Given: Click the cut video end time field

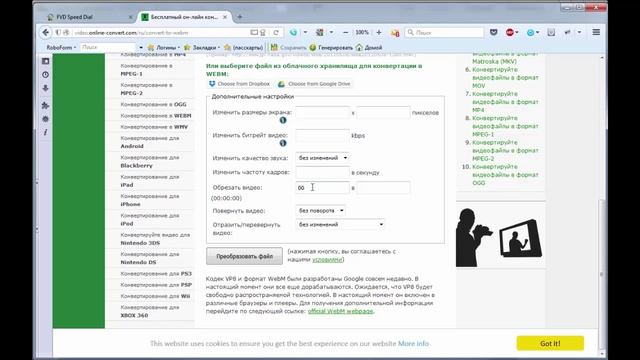Looking at the screenshot, I should click(383, 188).
